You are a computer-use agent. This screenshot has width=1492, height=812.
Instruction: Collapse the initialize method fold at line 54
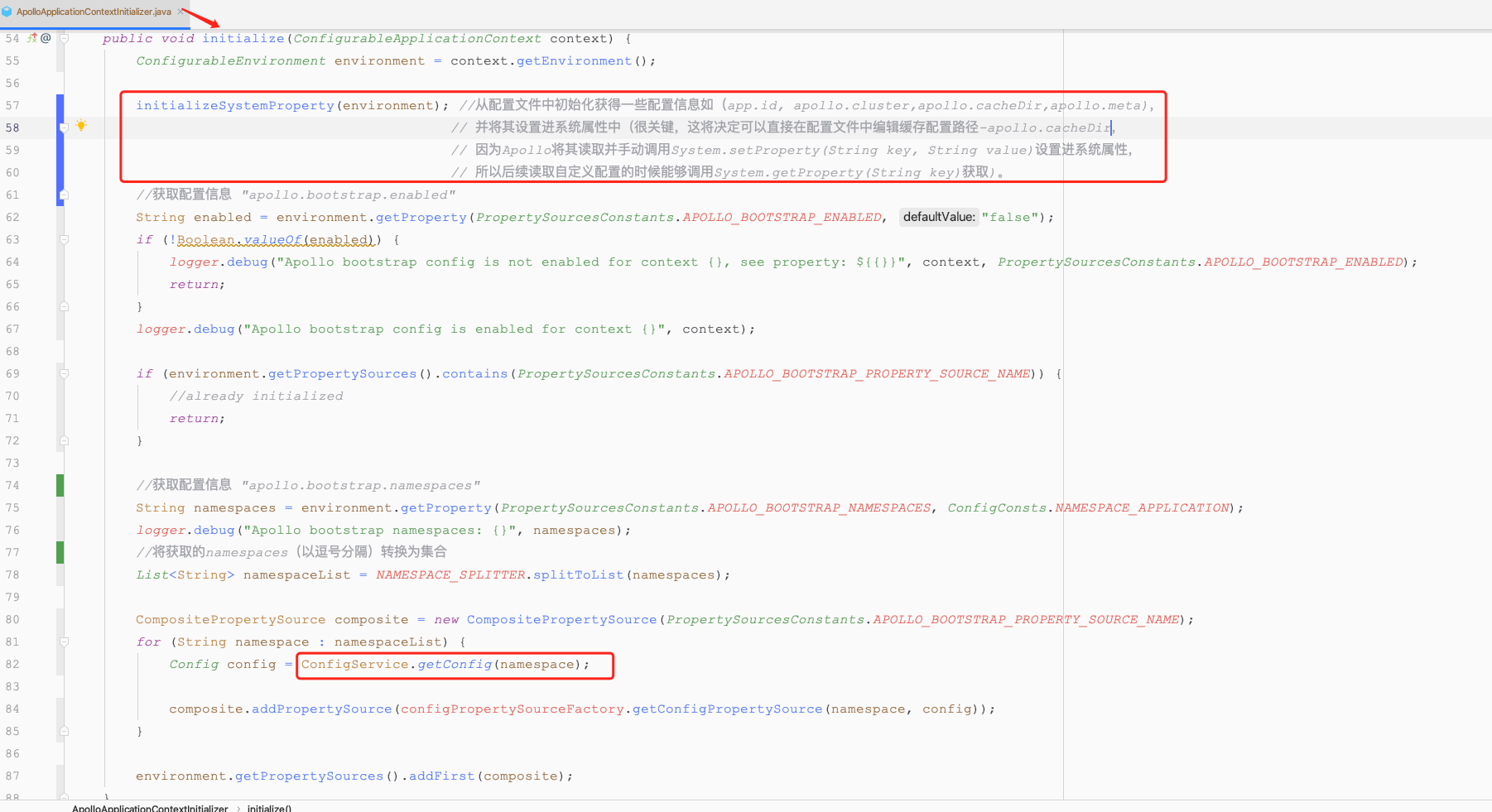pos(64,38)
